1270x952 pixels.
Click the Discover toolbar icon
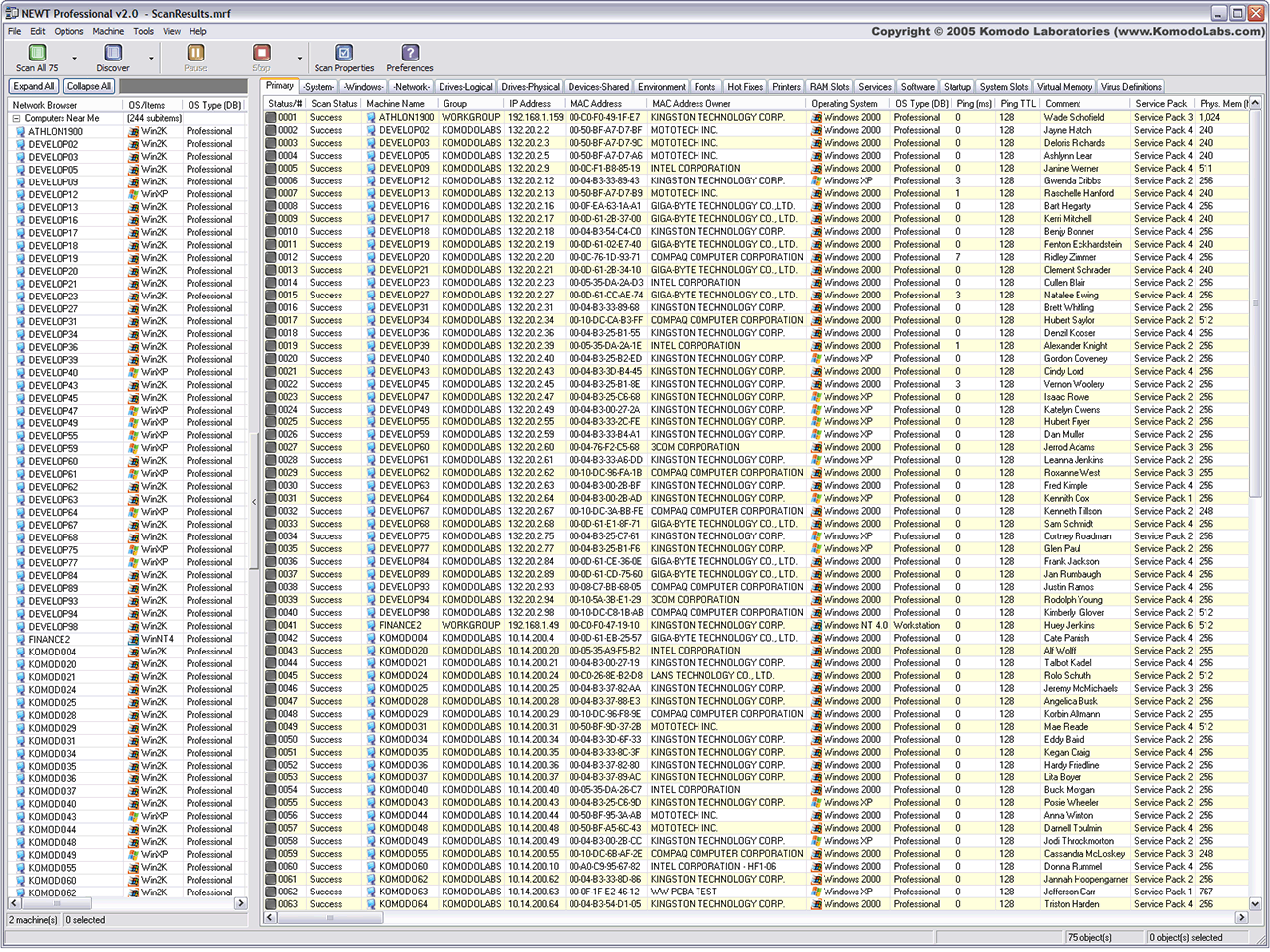[112, 52]
